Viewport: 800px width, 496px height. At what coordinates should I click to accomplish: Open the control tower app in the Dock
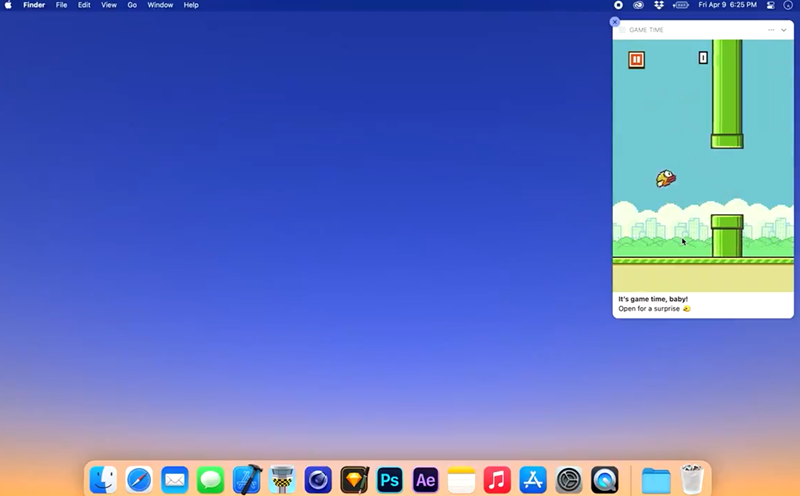tap(282, 479)
